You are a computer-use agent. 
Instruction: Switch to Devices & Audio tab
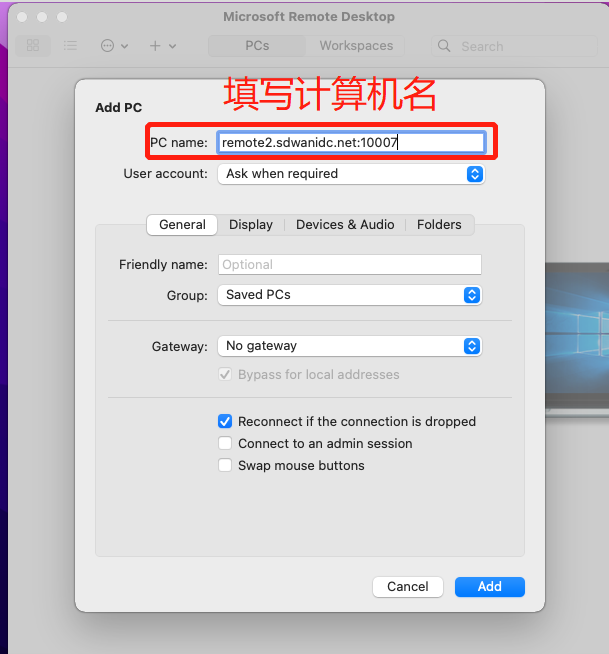click(x=345, y=224)
